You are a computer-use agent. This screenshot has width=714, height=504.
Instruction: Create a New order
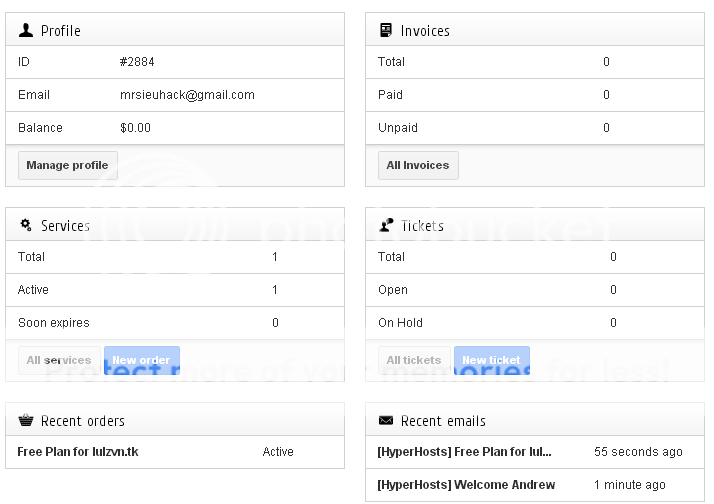point(141,360)
